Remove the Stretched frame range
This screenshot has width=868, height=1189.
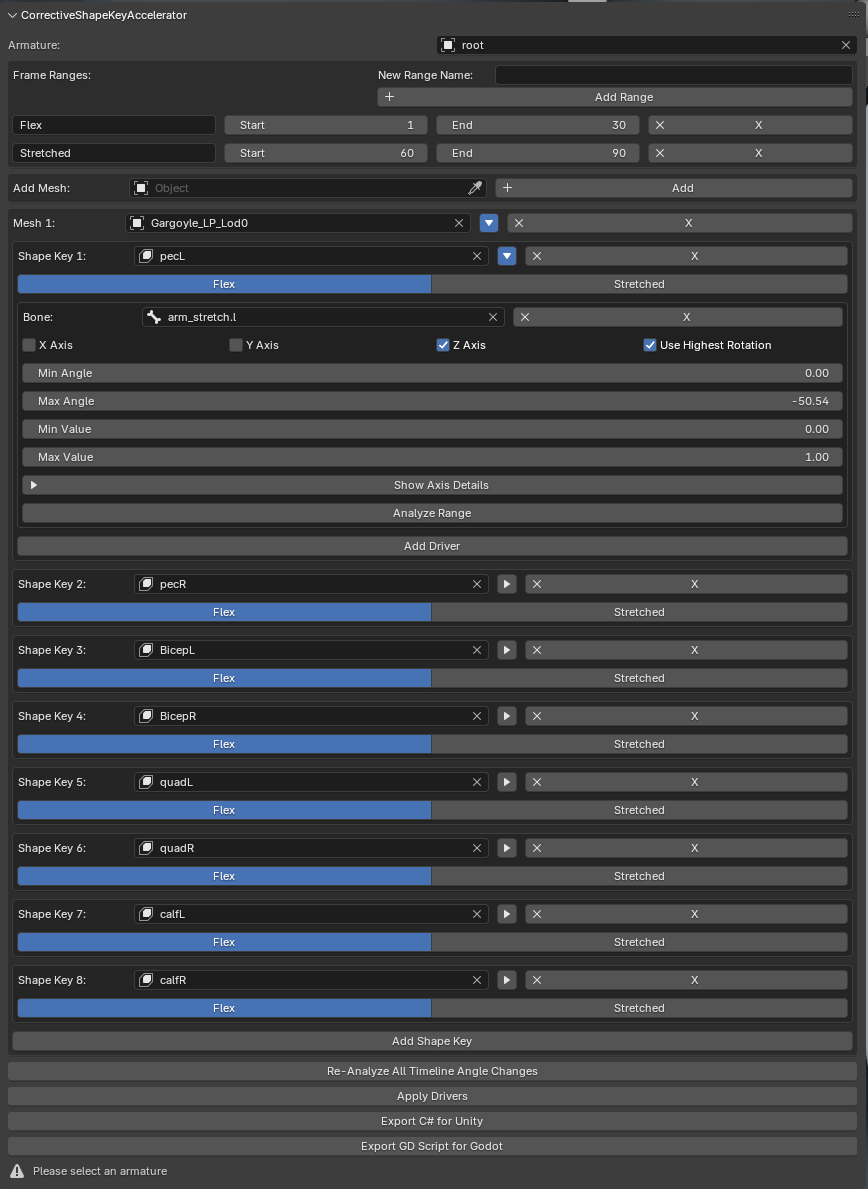coord(751,153)
